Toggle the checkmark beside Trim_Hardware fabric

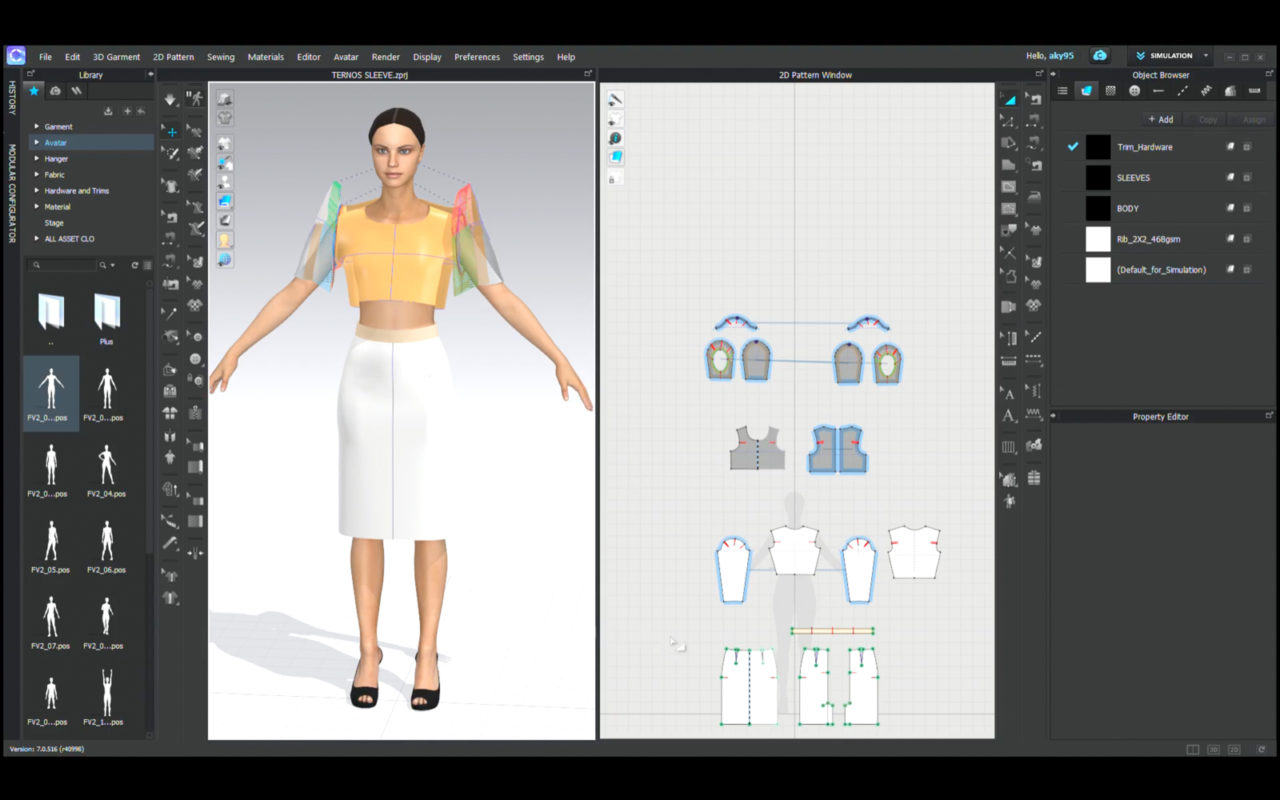[x=1072, y=146]
